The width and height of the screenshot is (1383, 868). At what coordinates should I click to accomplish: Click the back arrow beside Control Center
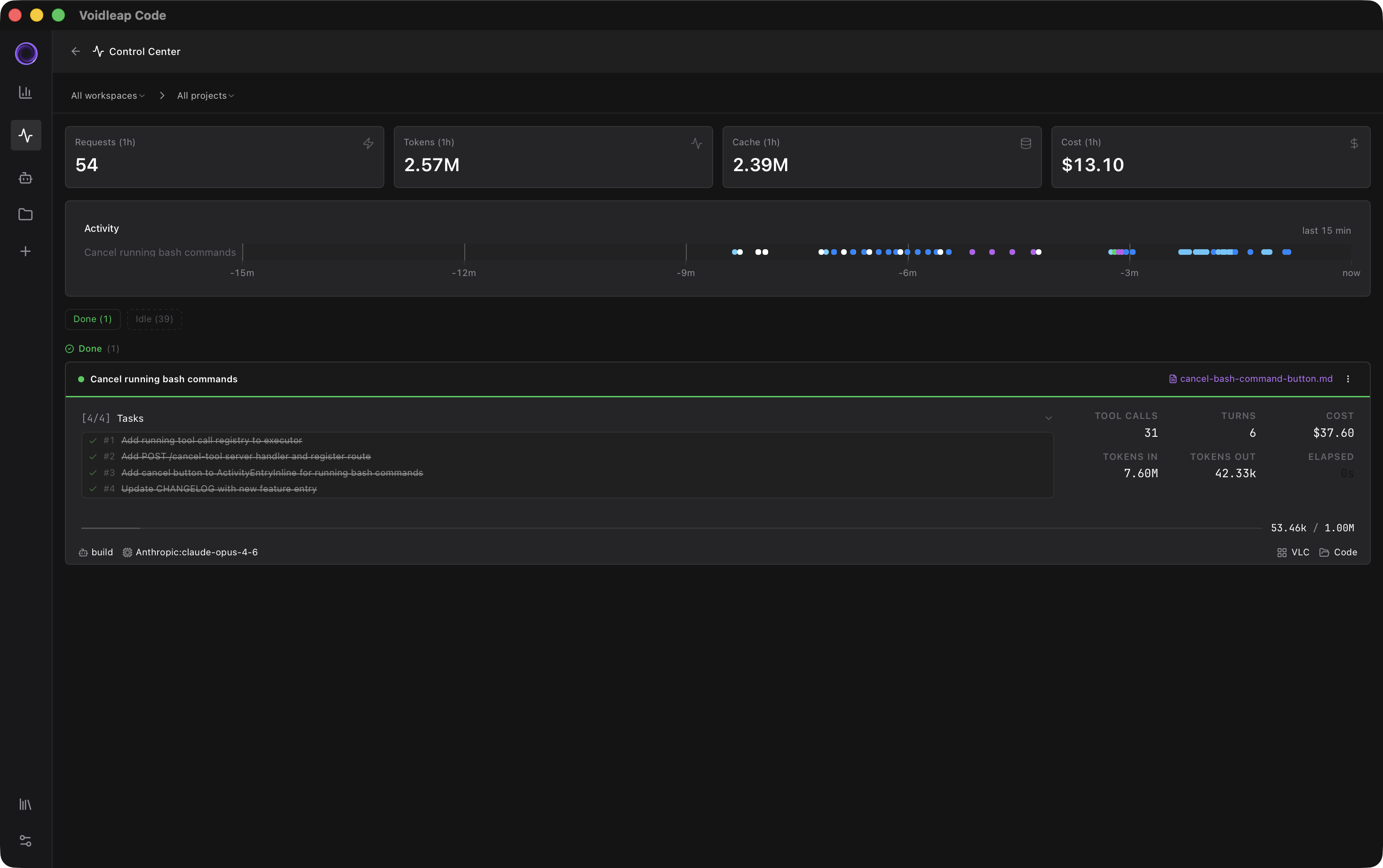point(75,52)
